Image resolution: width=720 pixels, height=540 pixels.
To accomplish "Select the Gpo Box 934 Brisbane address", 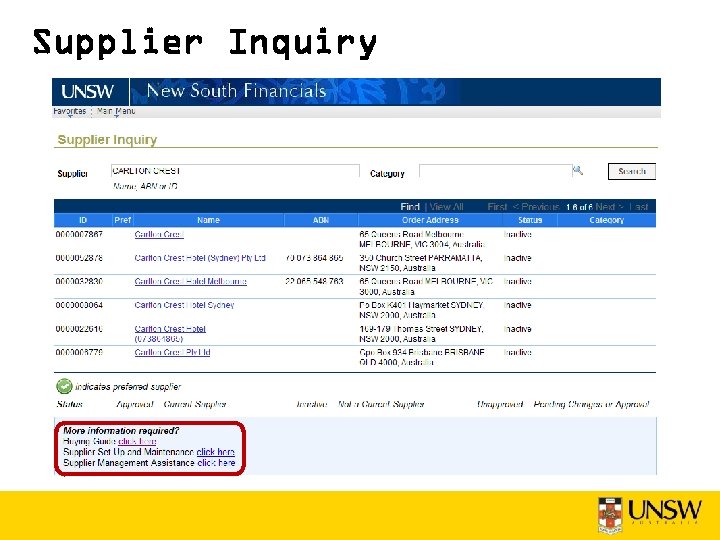I will (x=422, y=357).
